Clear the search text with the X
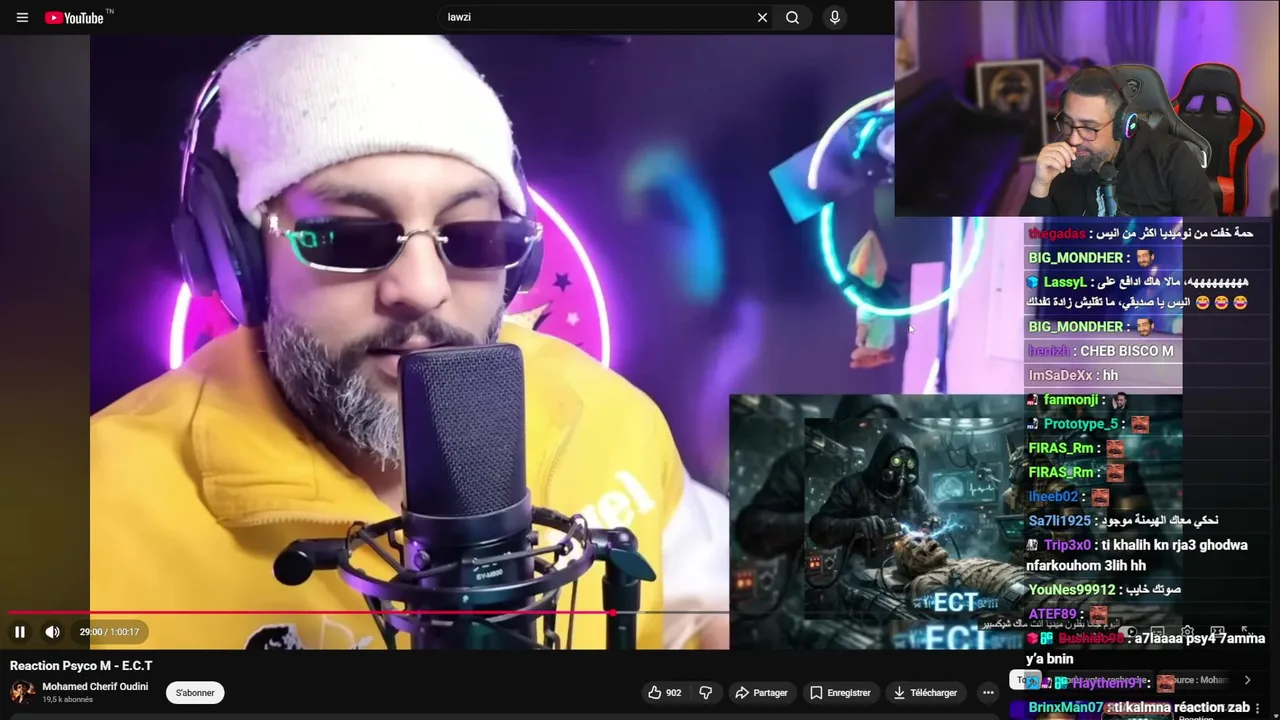1280x720 pixels. pyautogui.click(x=762, y=17)
